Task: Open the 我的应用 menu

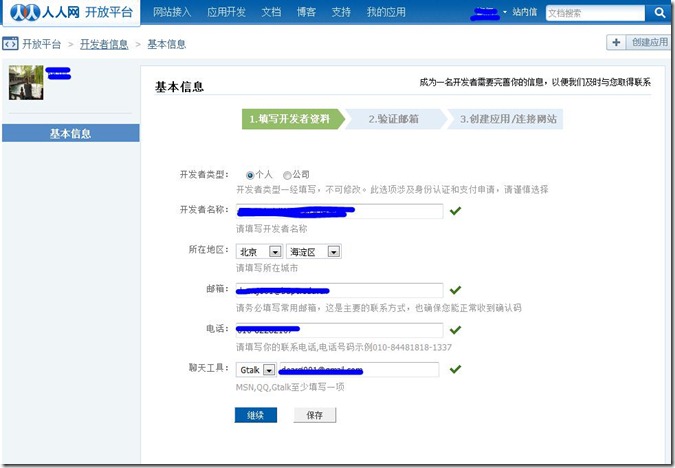Action: click(x=386, y=12)
